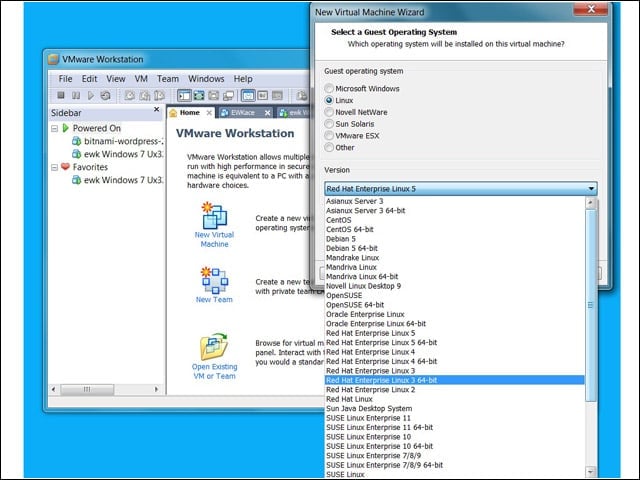The width and height of the screenshot is (640, 480).
Task: Select the Summary view toolbar icon
Action: click(x=248, y=96)
